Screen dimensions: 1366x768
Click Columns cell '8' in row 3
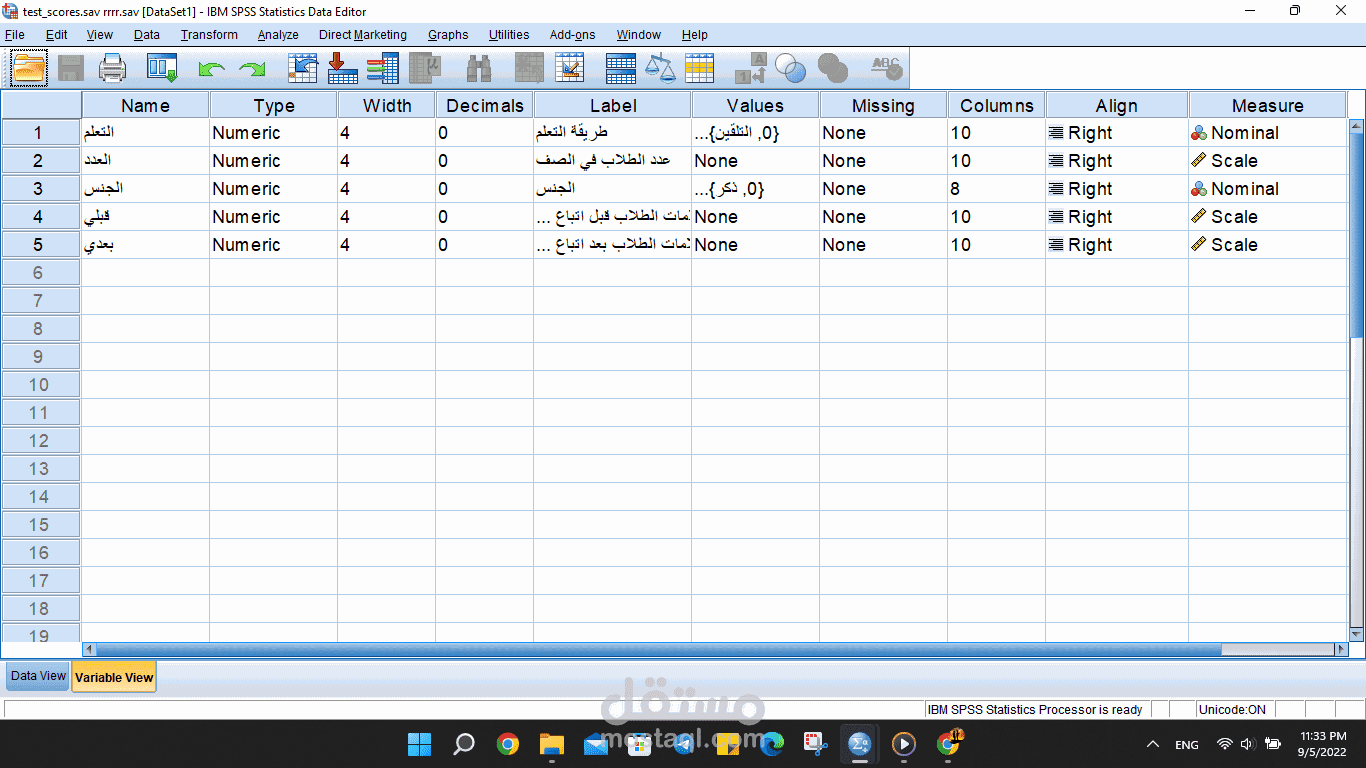996,189
